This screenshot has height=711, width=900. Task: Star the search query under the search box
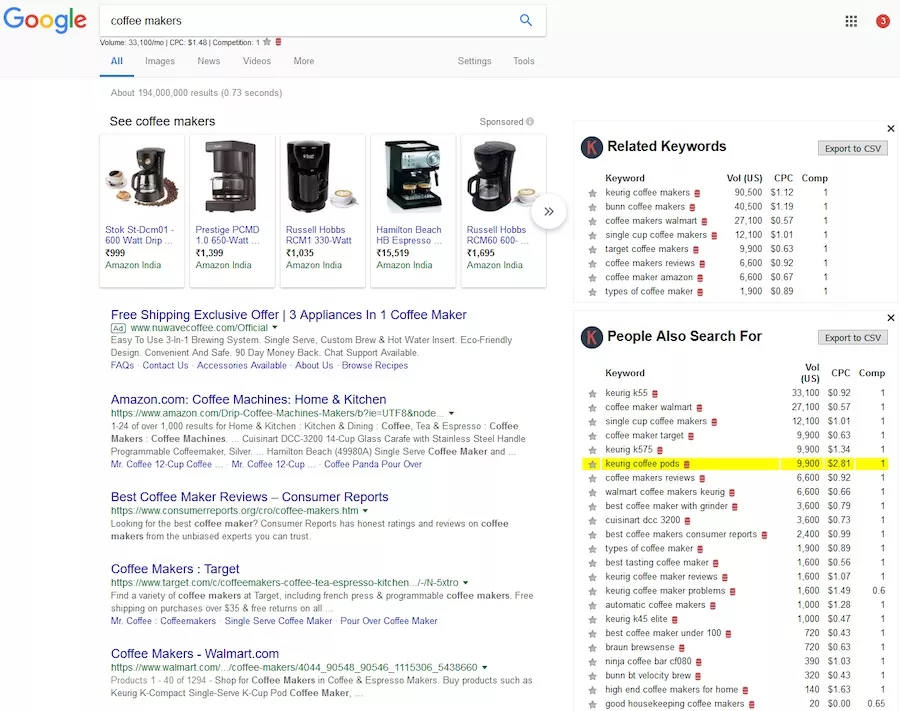click(267, 42)
